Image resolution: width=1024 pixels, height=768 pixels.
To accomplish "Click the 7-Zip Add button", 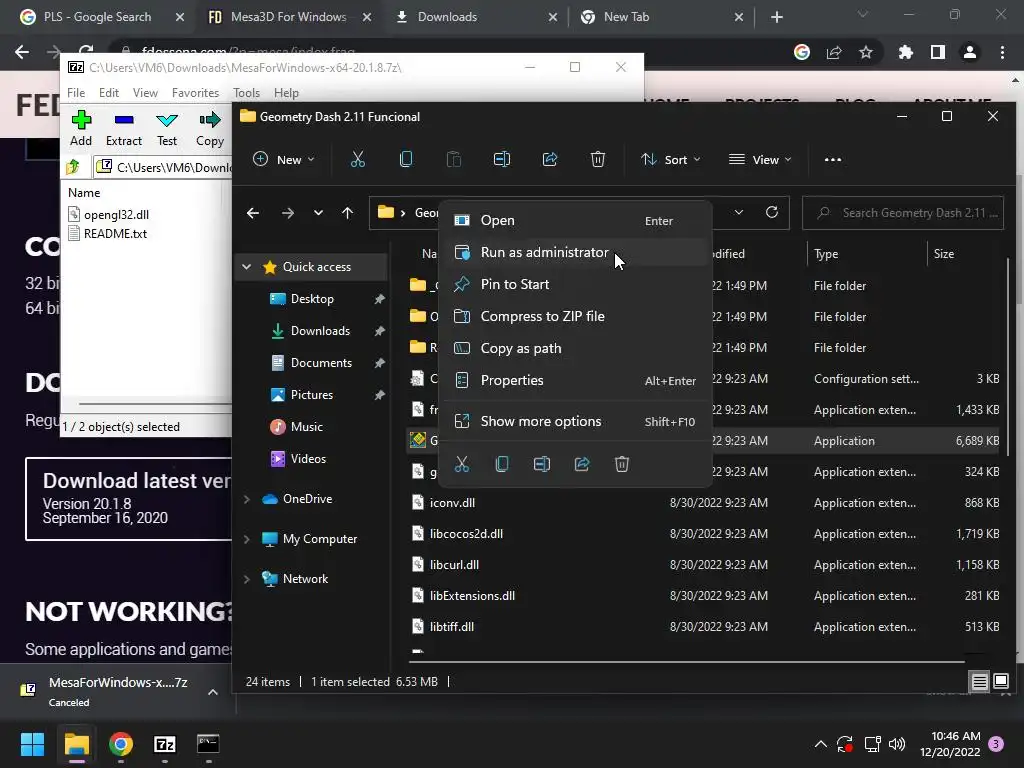I will coord(81,128).
